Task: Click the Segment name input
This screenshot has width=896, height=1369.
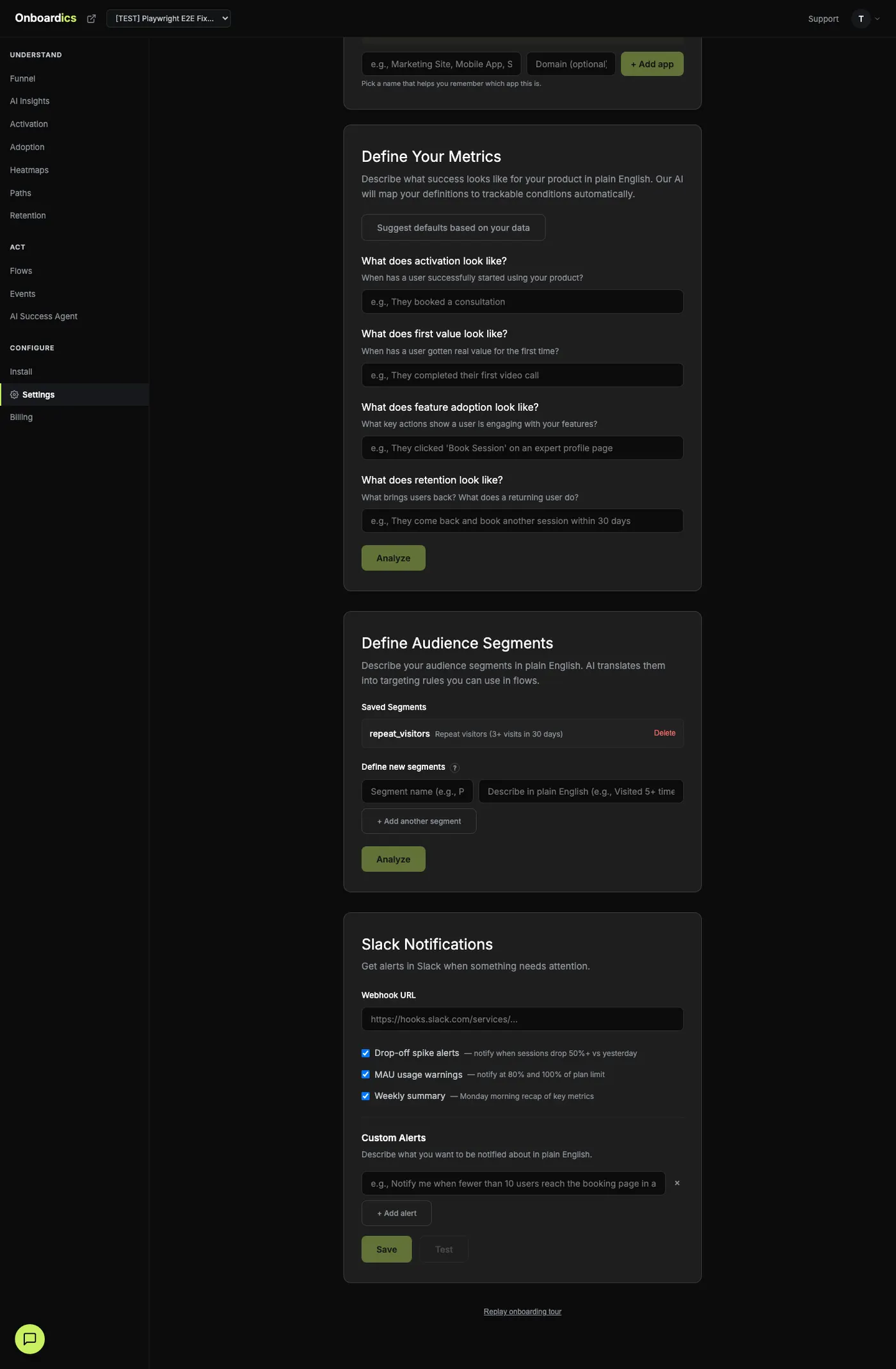Action: (417, 792)
